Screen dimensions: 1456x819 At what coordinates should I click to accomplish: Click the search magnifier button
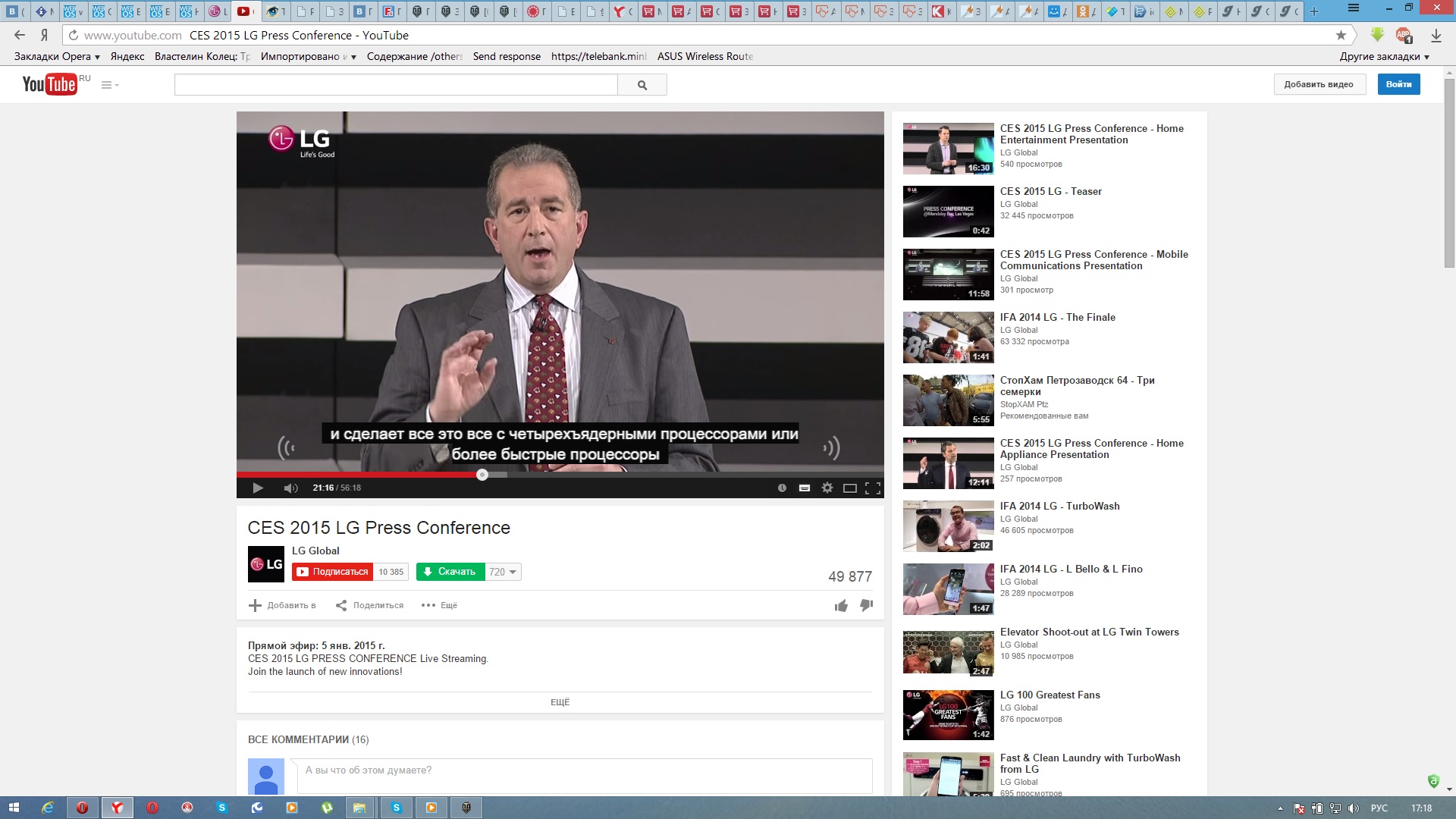[642, 85]
